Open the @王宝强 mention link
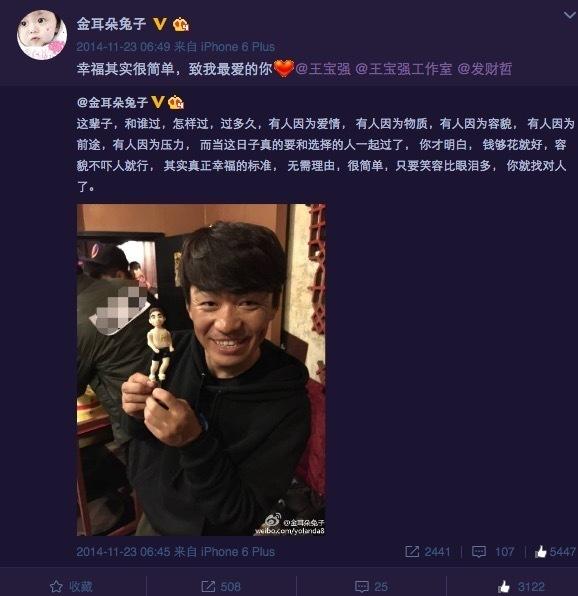 click(x=323, y=69)
